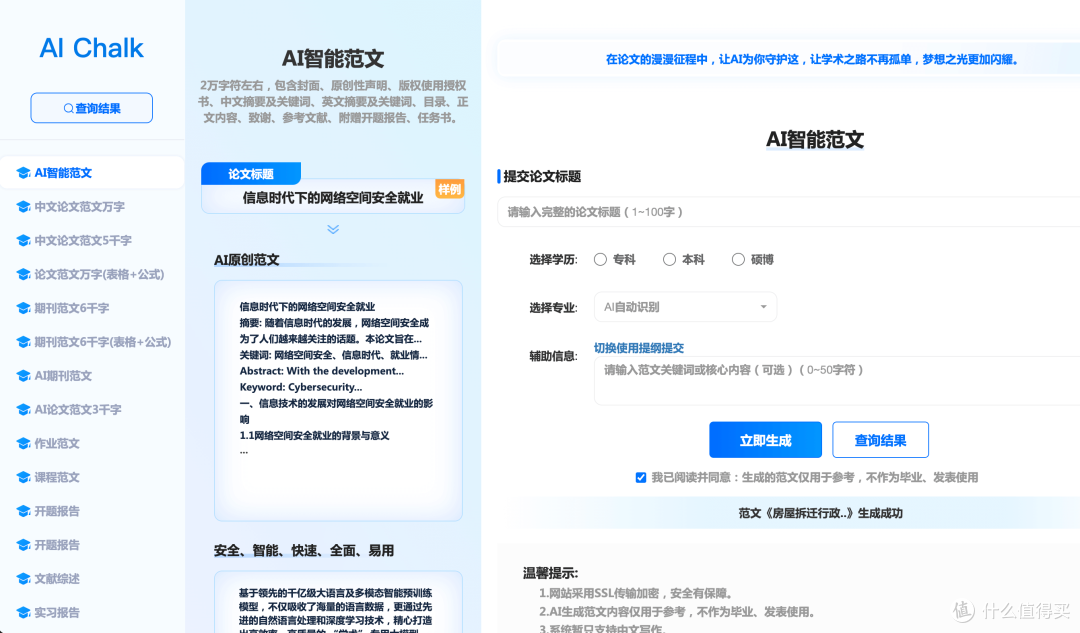
Task: Click the orange 样例 badge
Action: (x=450, y=189)
